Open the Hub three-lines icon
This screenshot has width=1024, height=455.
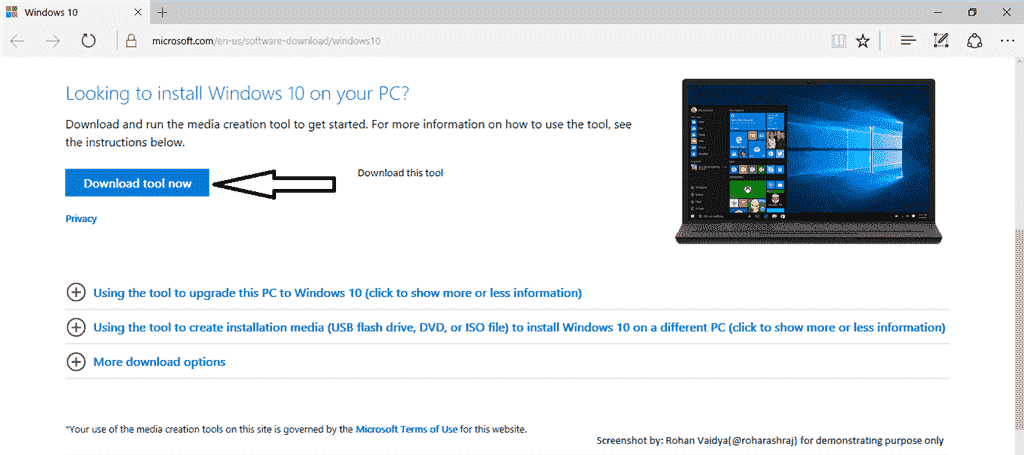[908, 41]
